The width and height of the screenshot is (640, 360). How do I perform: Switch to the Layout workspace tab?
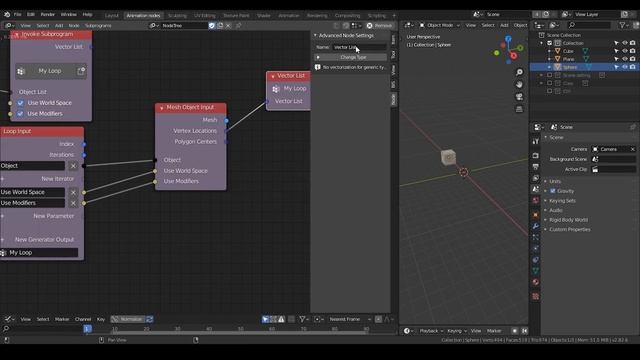point(111,16)
